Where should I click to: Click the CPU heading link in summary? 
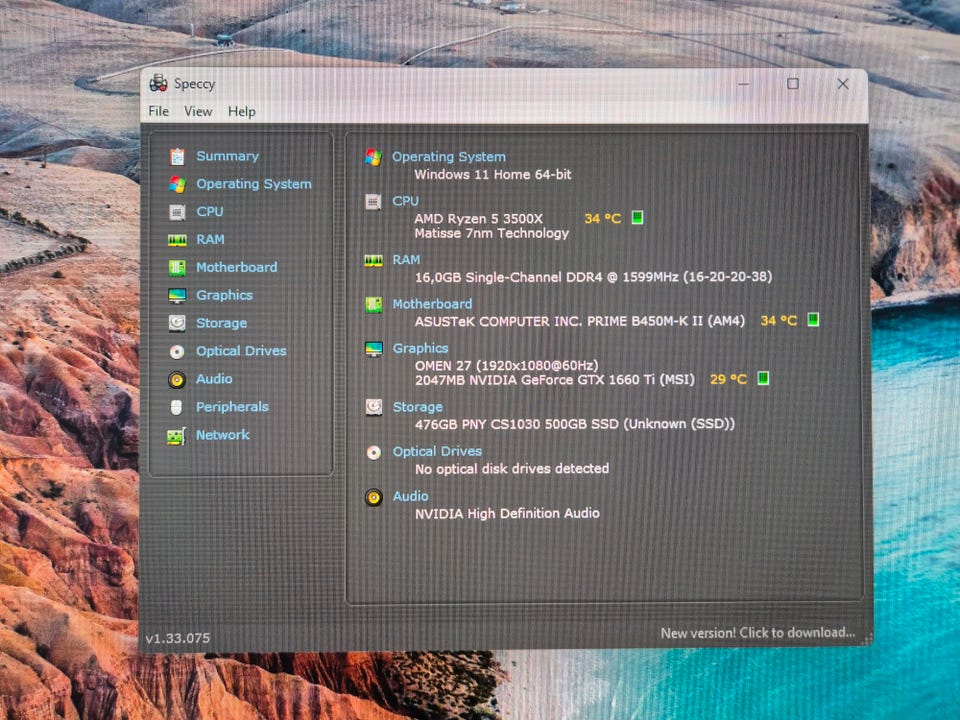(x=405, y=201)
